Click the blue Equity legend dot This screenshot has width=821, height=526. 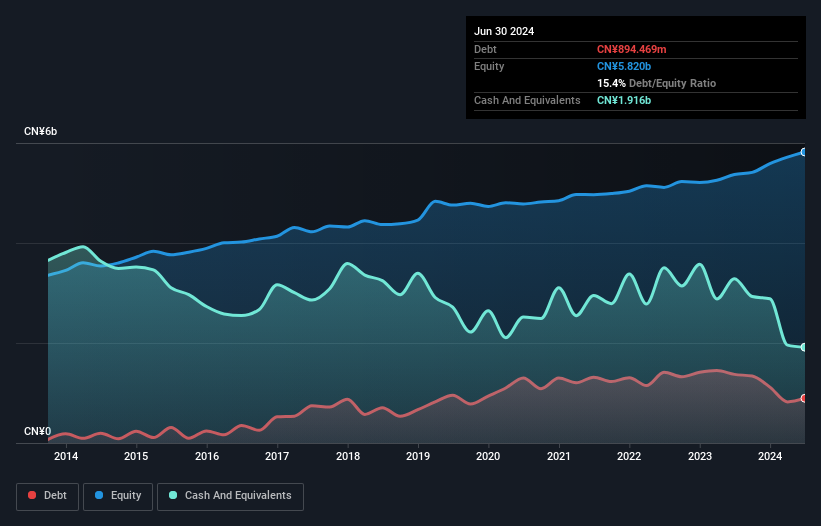(99, 495)
